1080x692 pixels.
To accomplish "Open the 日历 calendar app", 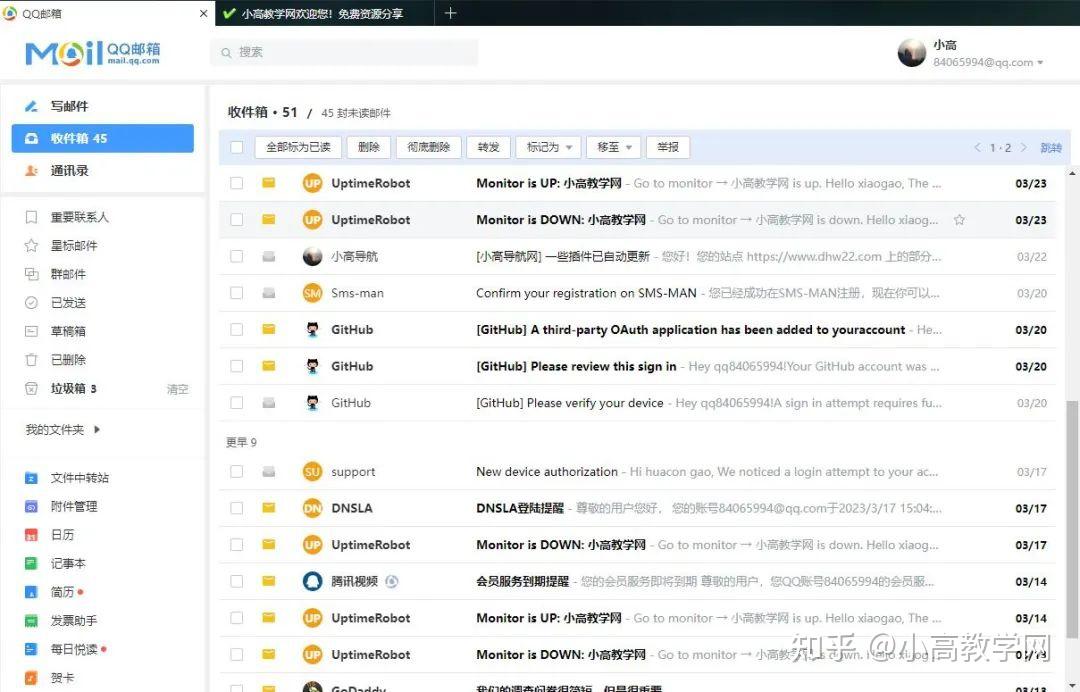I will (x=62, y=534).
